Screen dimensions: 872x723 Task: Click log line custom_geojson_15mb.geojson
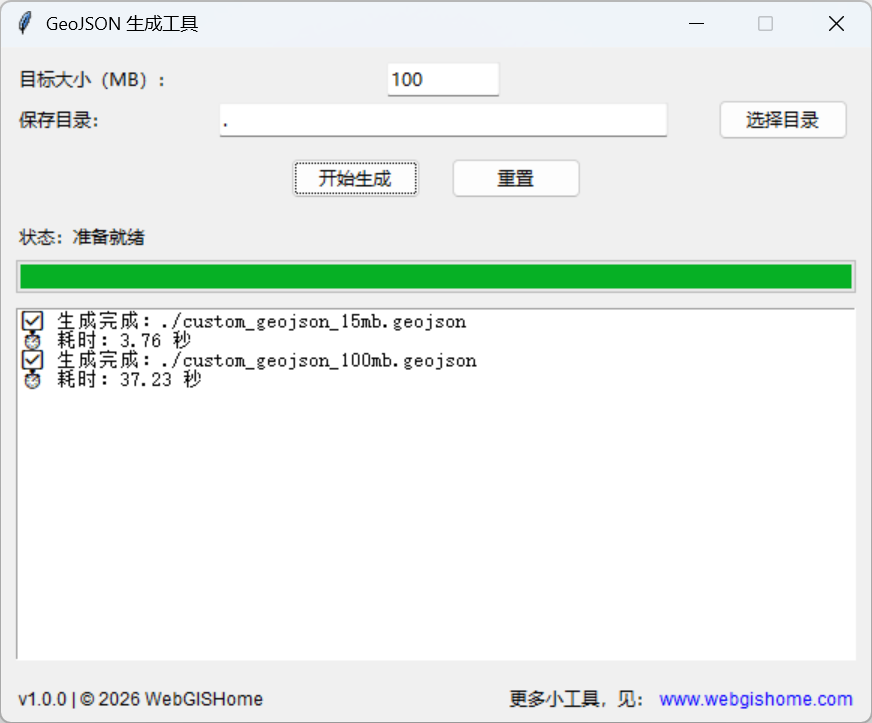pos(261,321)
